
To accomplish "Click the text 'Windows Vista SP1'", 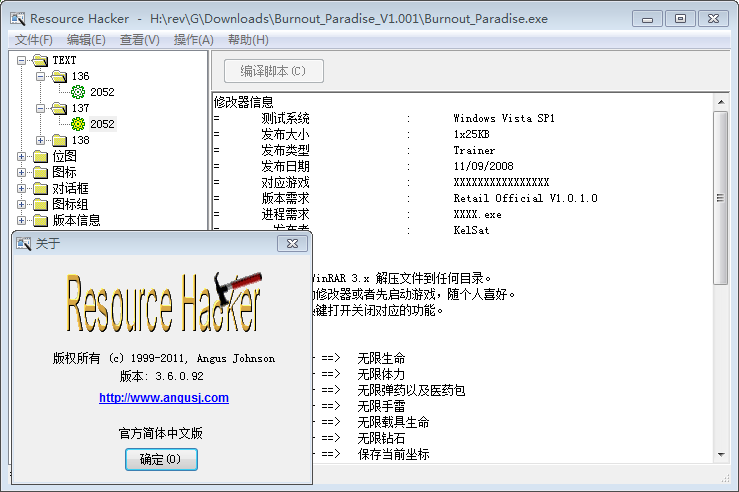I will coord(504,118).
